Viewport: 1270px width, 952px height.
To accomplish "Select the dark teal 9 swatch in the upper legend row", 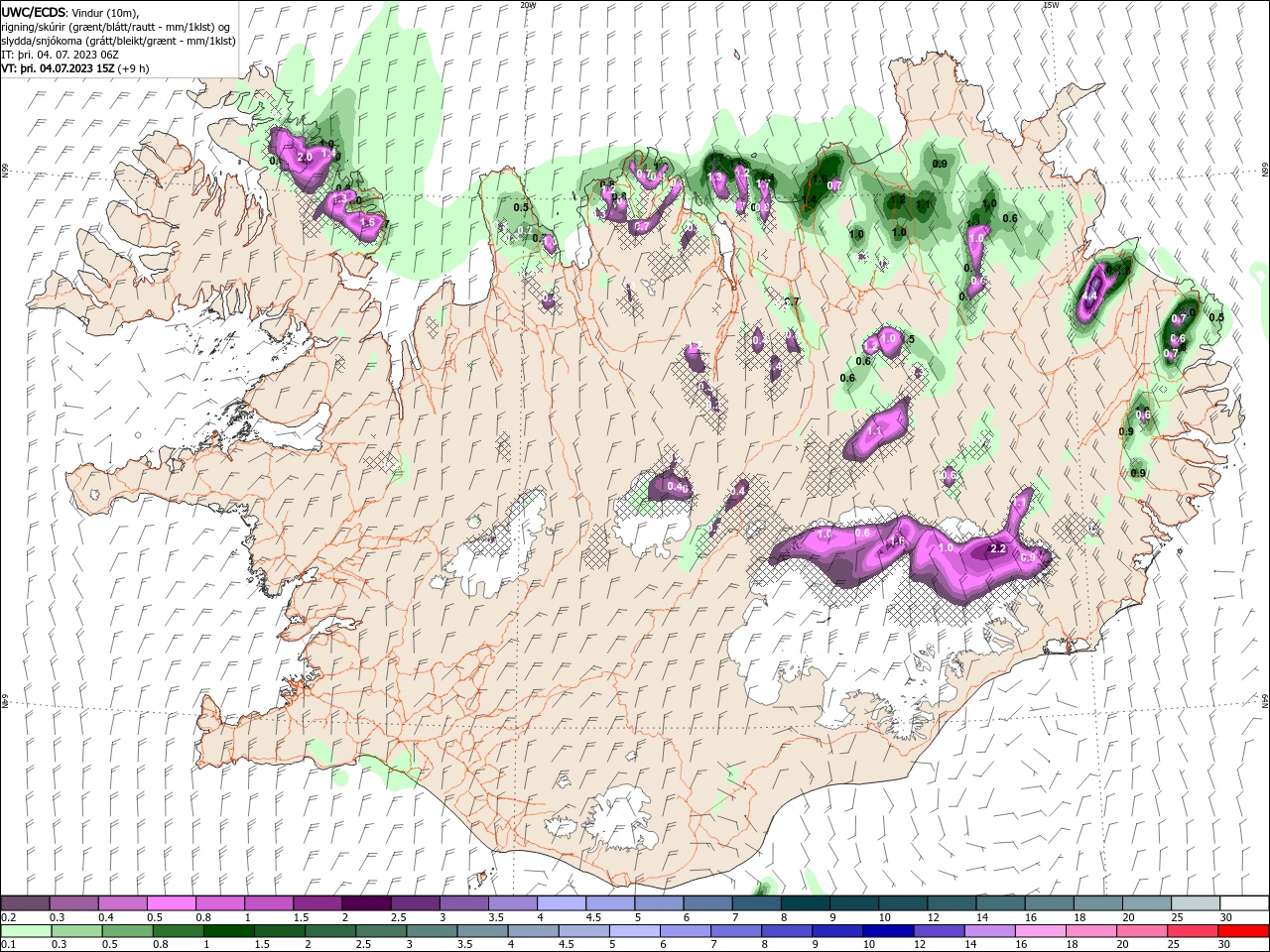I will (854, 903).
